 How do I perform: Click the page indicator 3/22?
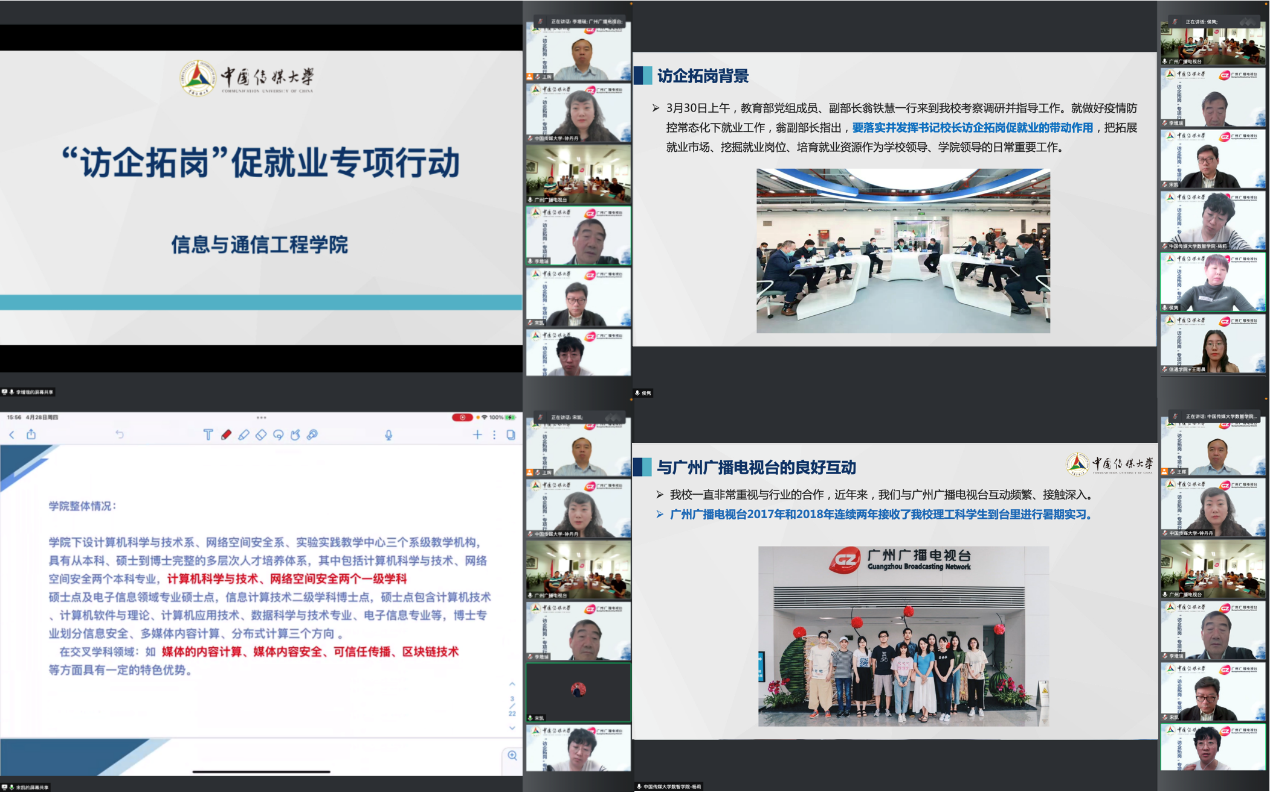pyautogui.click(x=513, y=706)
